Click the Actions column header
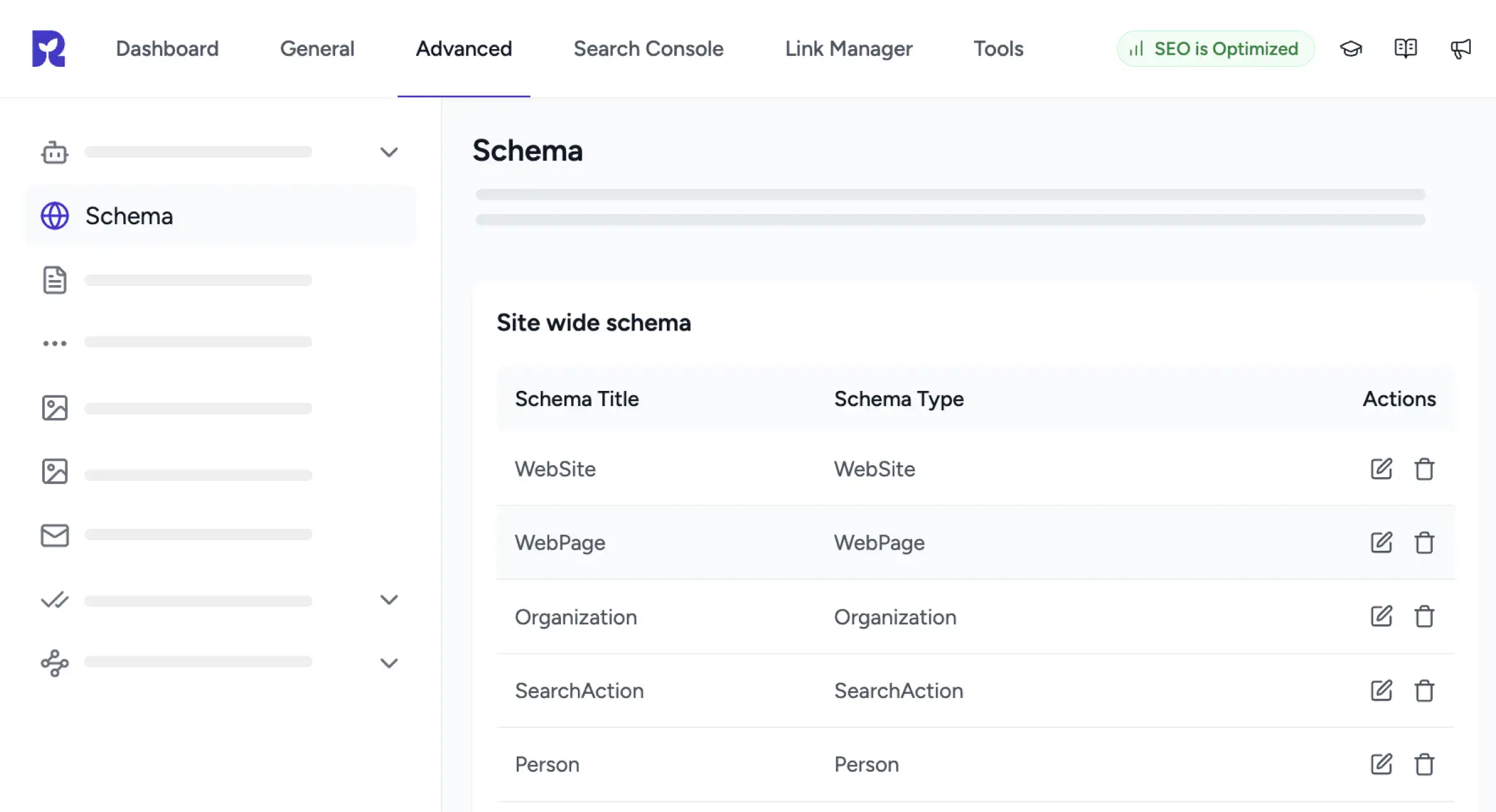The image size is (1496, 812). point(1400,398)
